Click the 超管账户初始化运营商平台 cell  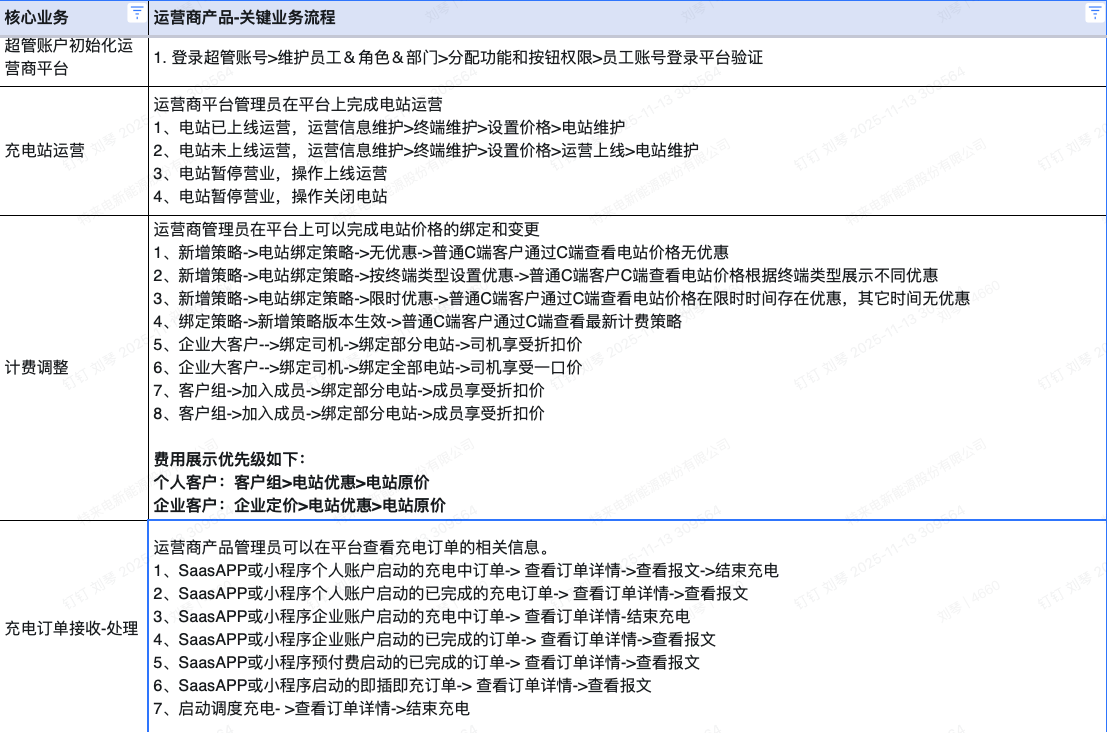(x=70, y=57)
